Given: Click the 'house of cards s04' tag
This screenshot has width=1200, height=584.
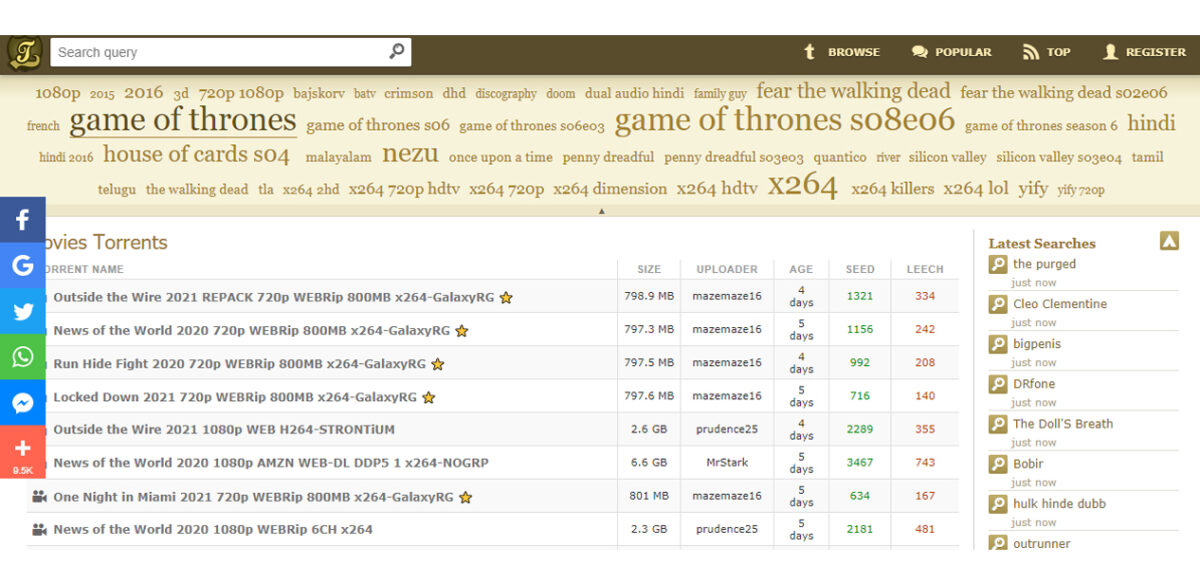Looking at the screenshot, I should click(196, 155).
